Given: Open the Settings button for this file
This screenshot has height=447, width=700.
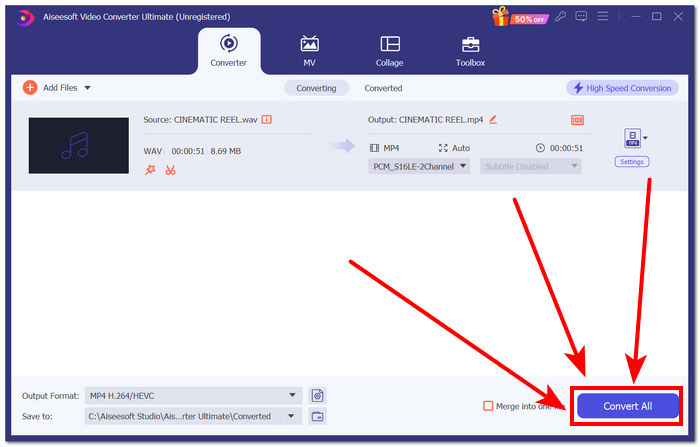Looking at the screenshot, I should coord(632,162).
